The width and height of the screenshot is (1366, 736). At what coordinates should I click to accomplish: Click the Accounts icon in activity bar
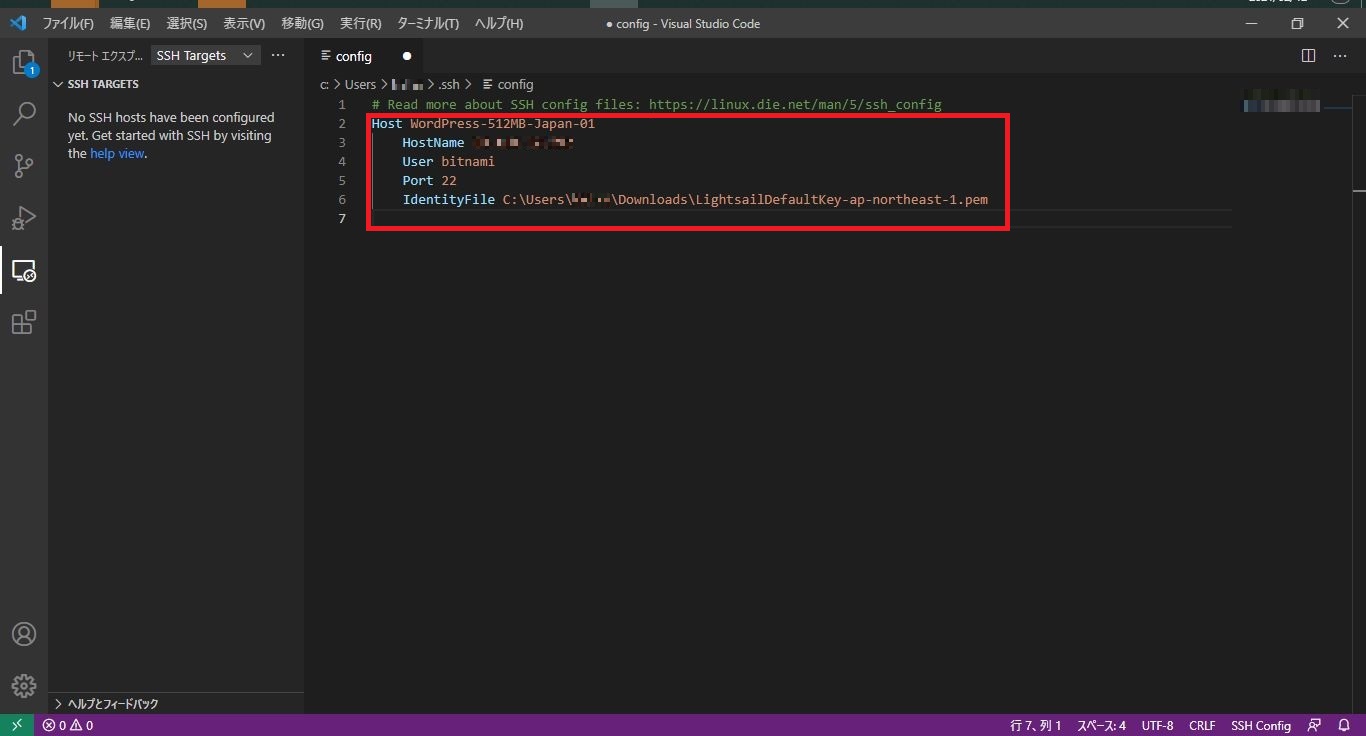(x=23, y=633)
